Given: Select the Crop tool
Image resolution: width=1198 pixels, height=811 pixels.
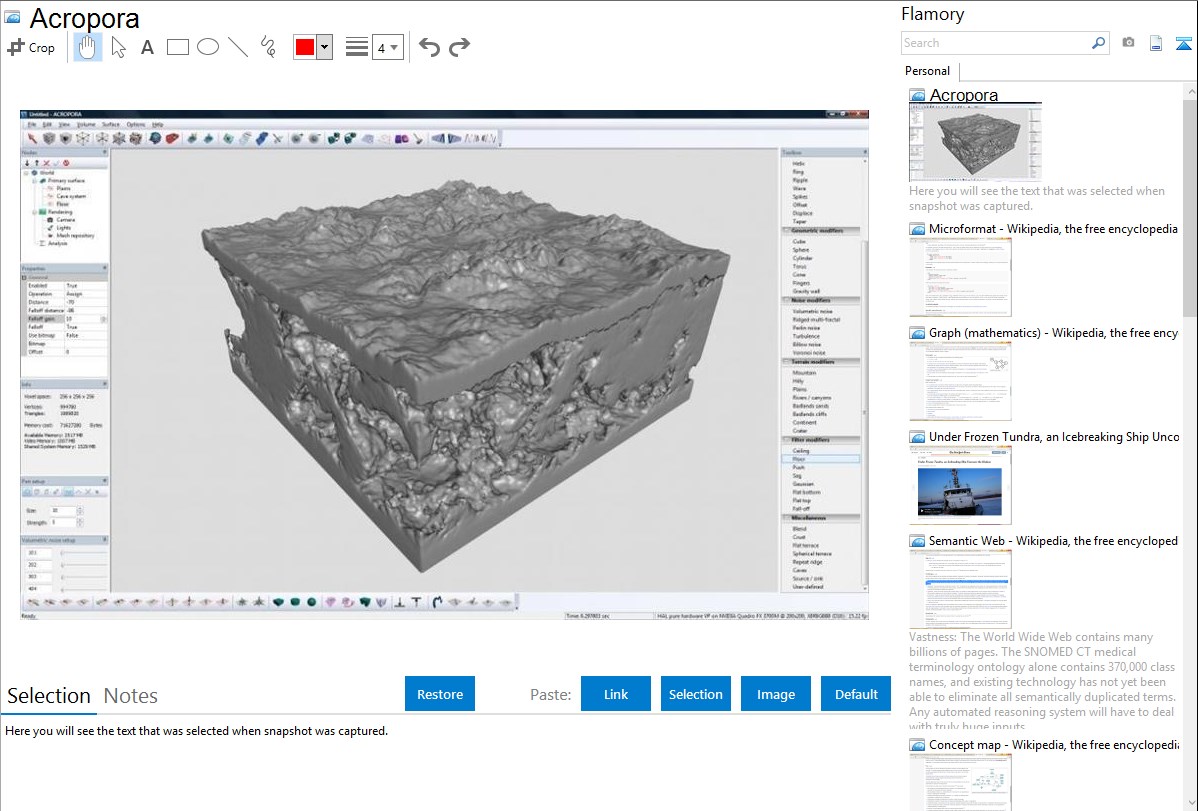Looking at the screenshot, I should point(31,47).
